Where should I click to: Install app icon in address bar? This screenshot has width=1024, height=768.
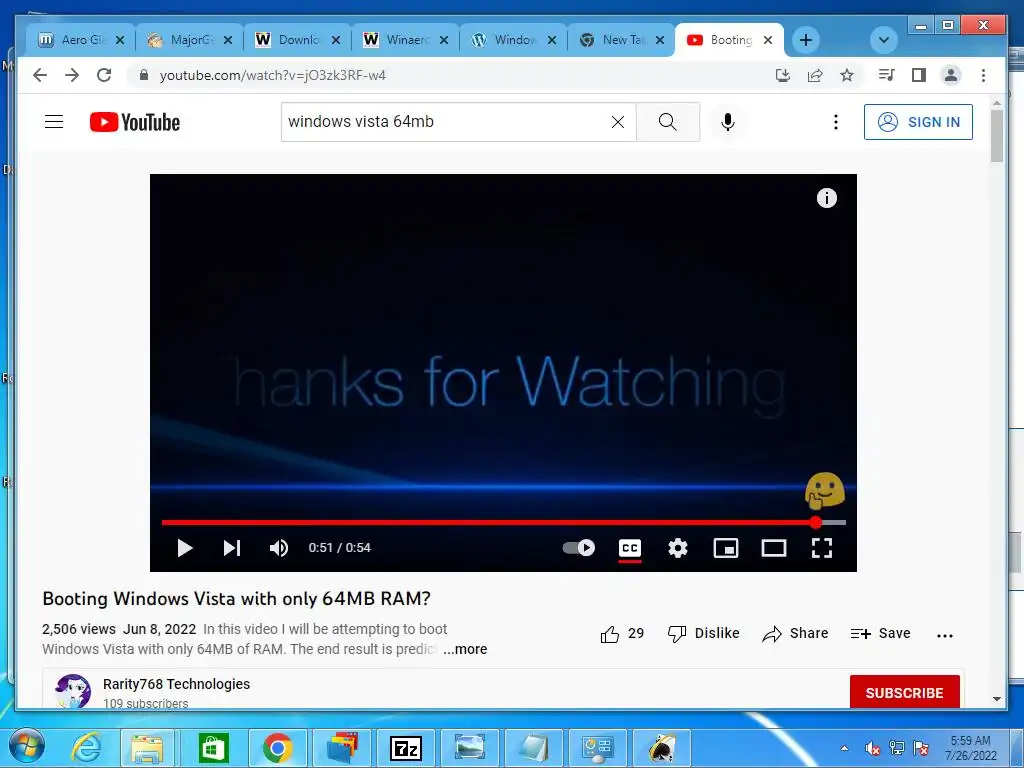coord(782,75)
